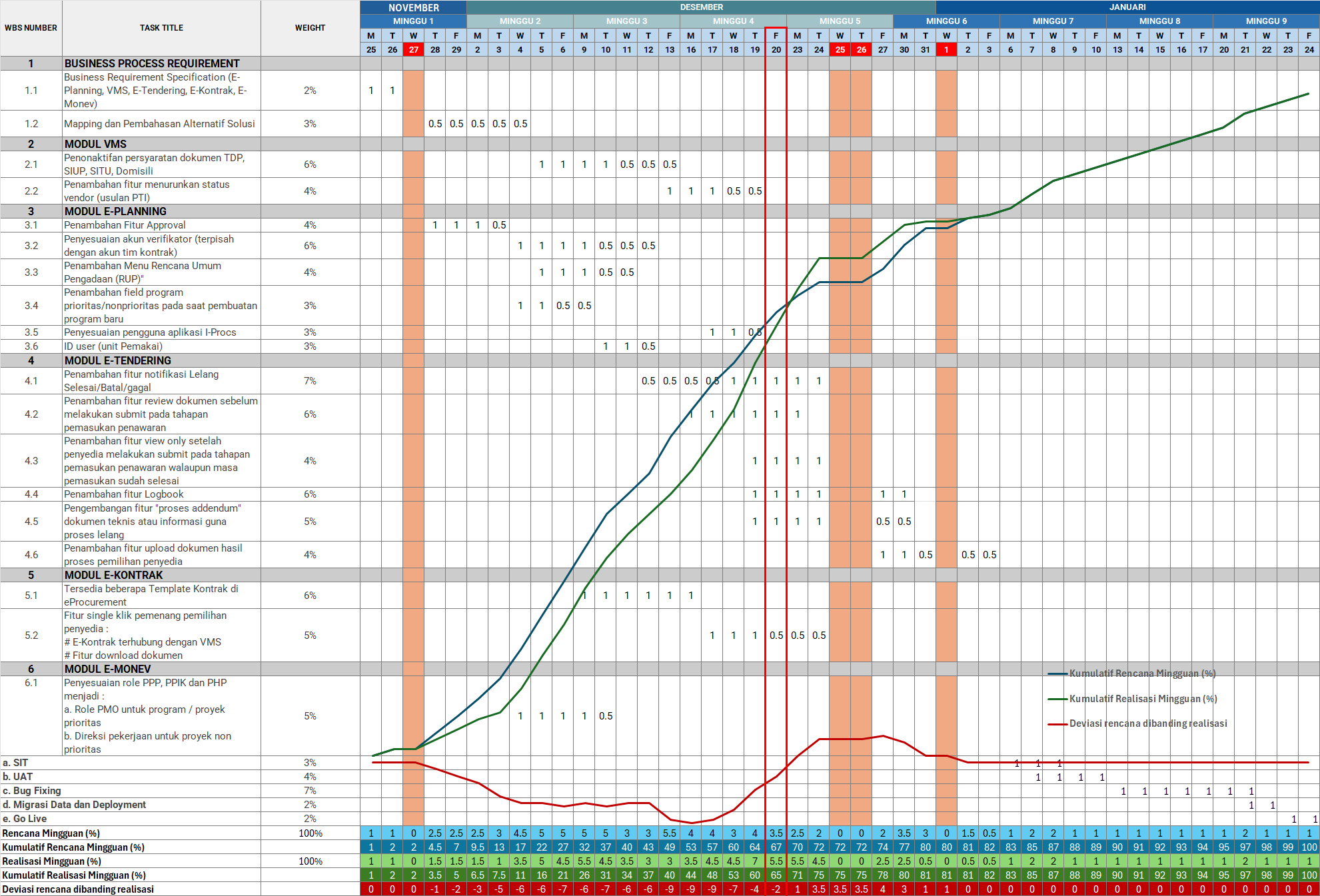Click the DESEMBER month header
1320x896 pixels.
[x=701, y=7]
